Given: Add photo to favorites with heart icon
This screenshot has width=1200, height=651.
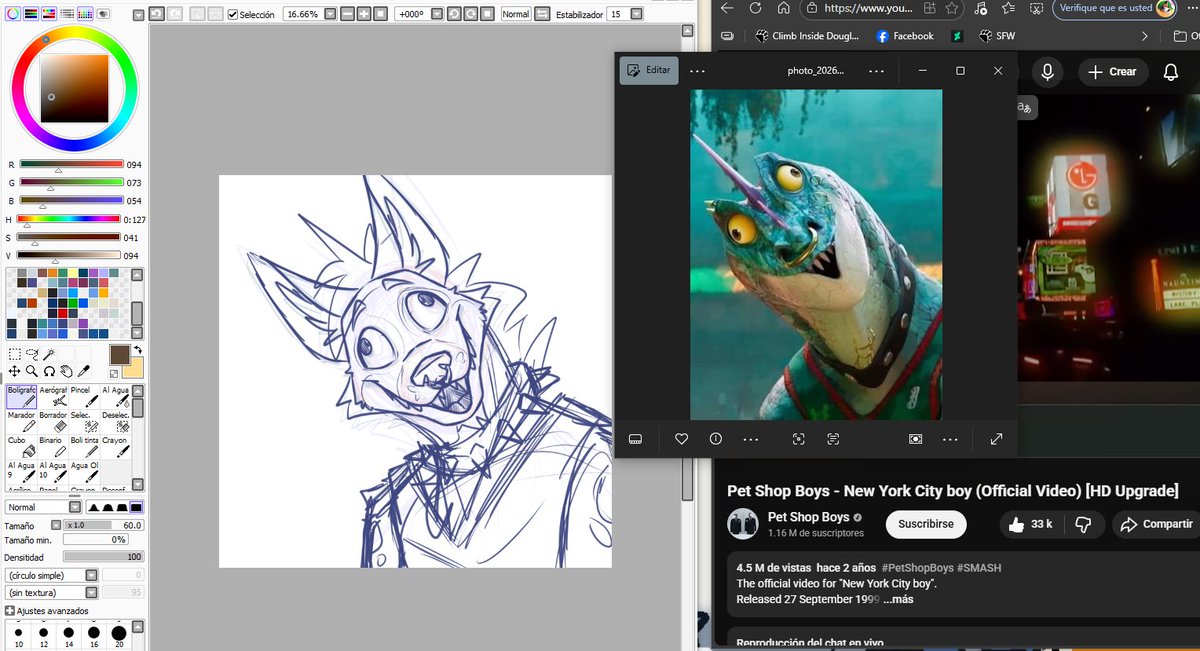Looking at the screenshot, I should [x=681, y=439].
